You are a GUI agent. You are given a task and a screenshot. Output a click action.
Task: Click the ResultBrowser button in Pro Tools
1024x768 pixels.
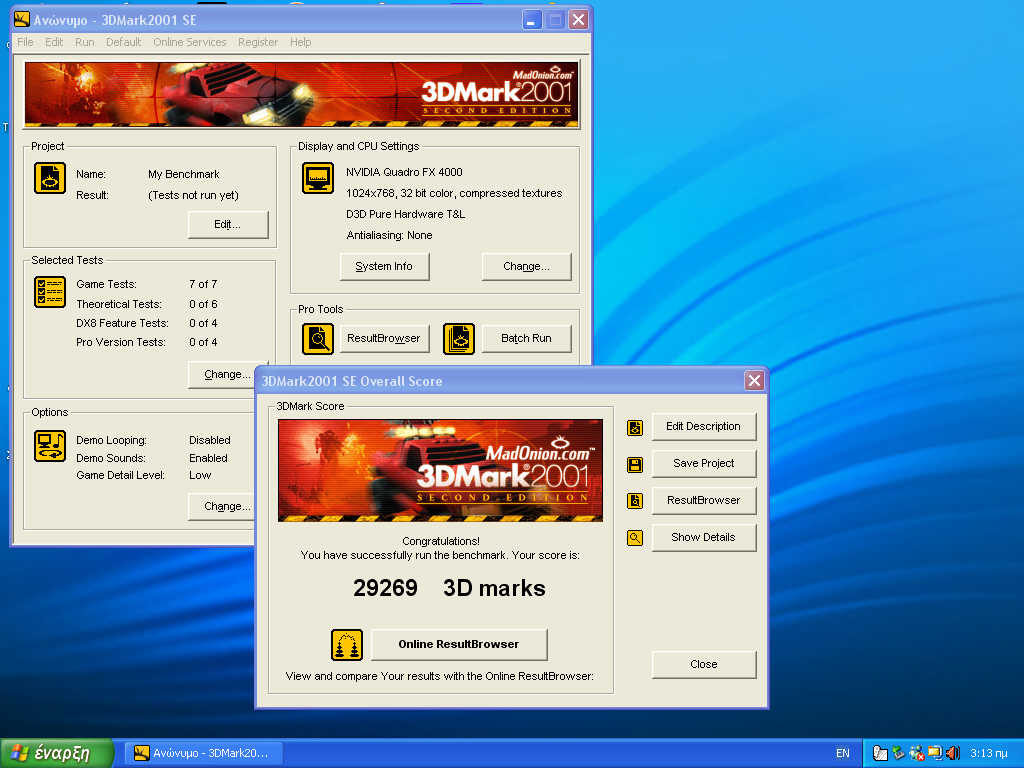(384, 338)
